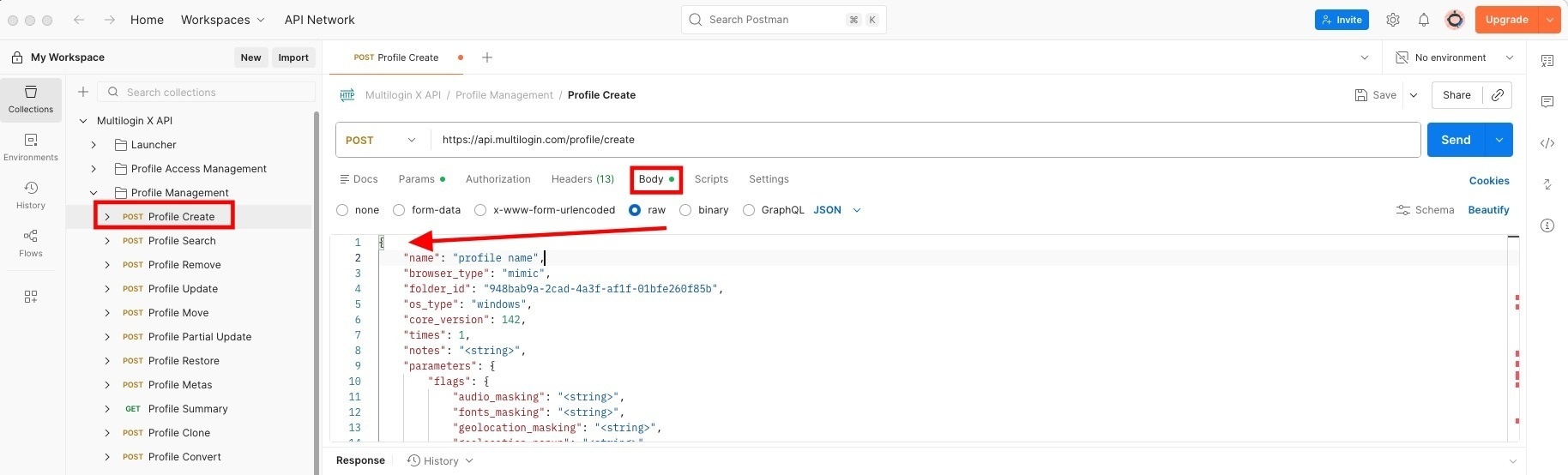The height and width of the screenshot is (475, 1568).
Task: Open the Save options dropdown arrow
Action: click(x=1414, y=95)
